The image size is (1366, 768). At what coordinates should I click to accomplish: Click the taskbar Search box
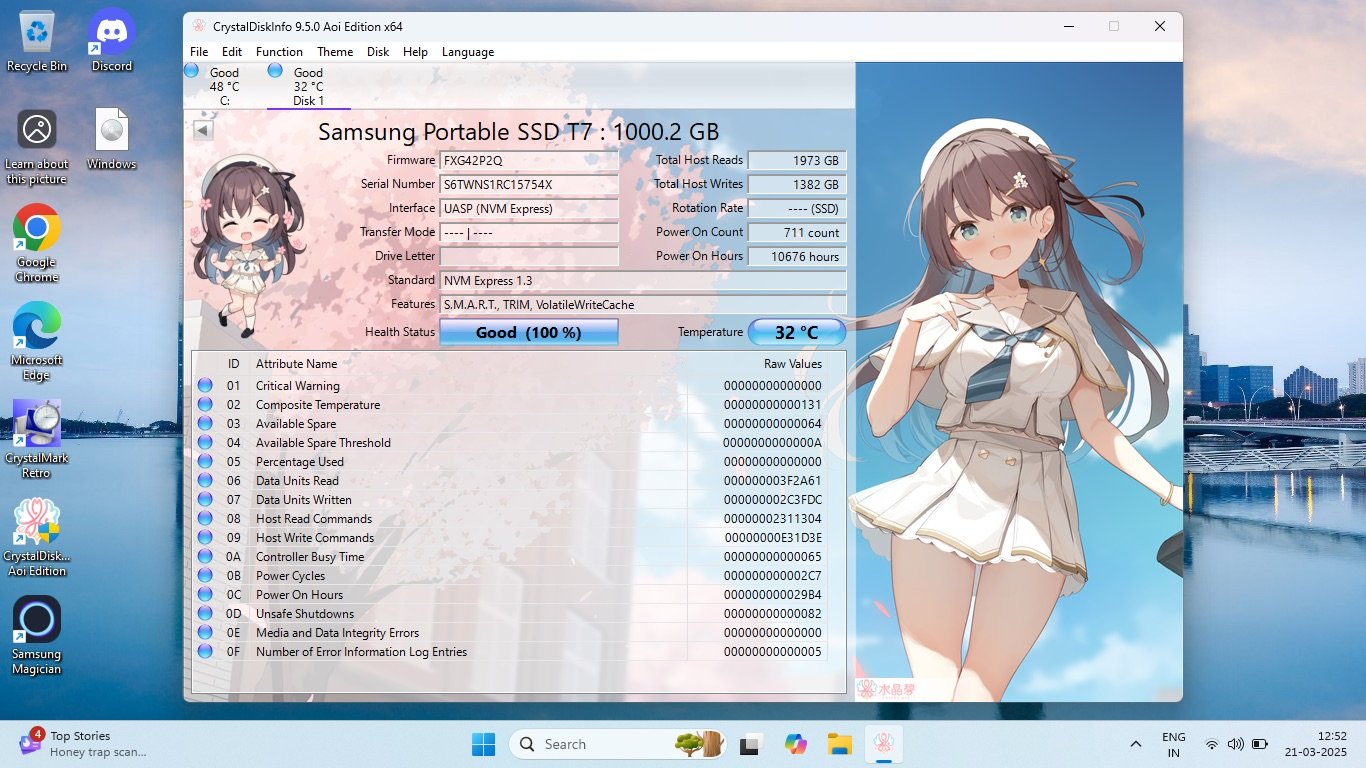[618, 744]
